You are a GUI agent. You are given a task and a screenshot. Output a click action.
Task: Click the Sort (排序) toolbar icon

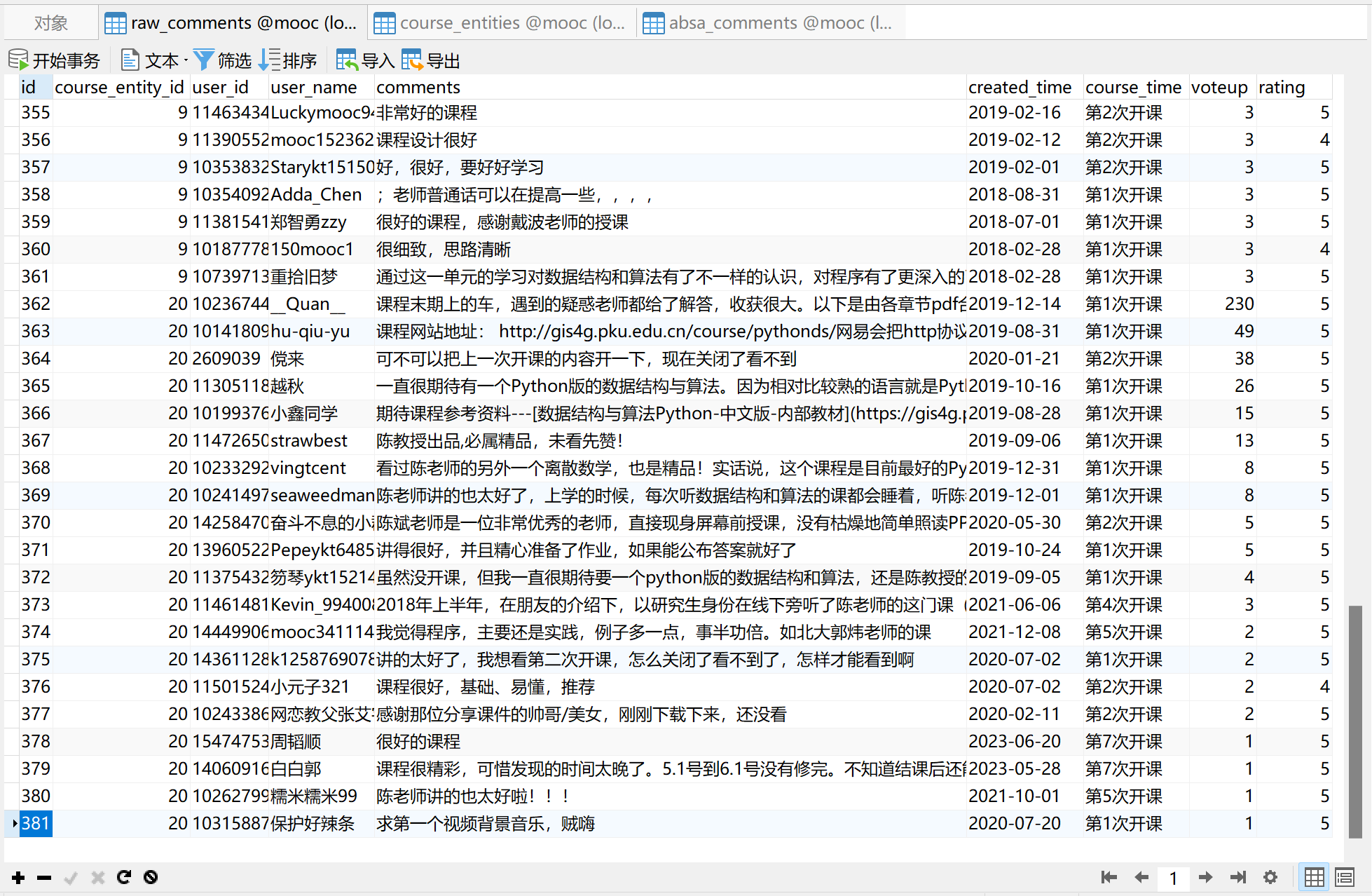click(x=269, y=60)
